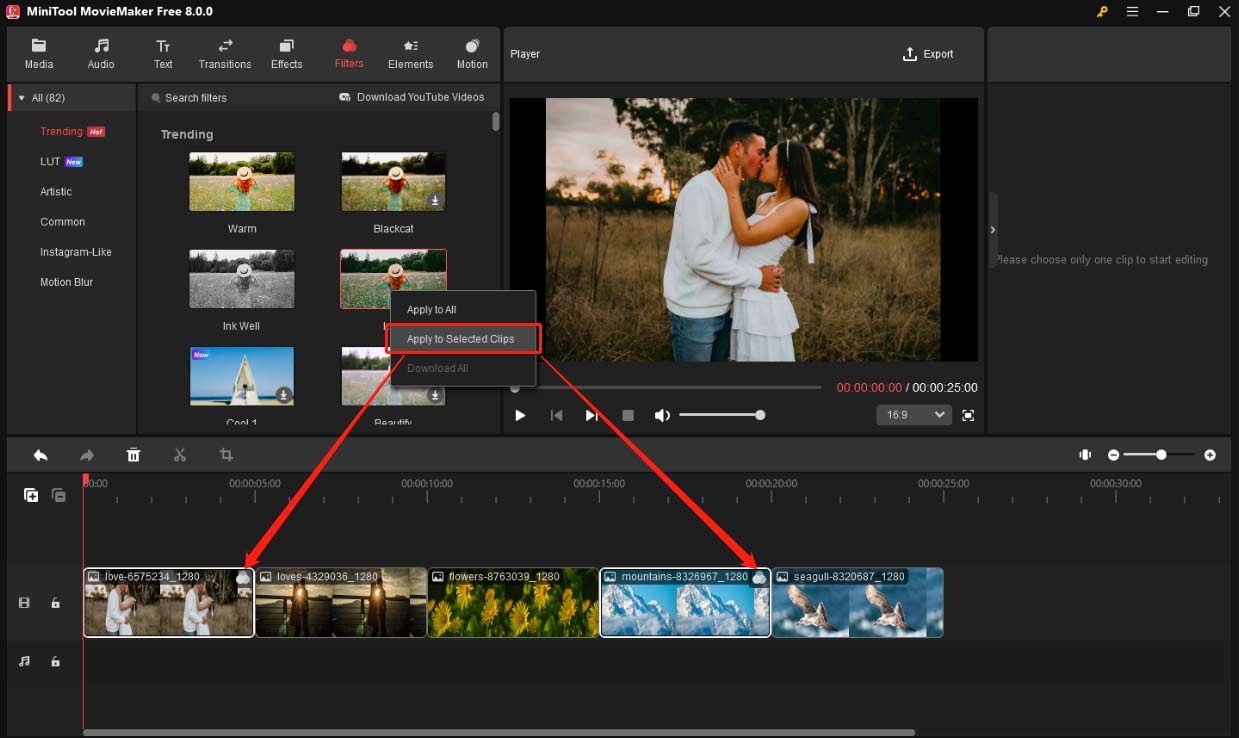Play the video preview
The height and width of the screenshot is (738, 1239).
coord(520,415)
